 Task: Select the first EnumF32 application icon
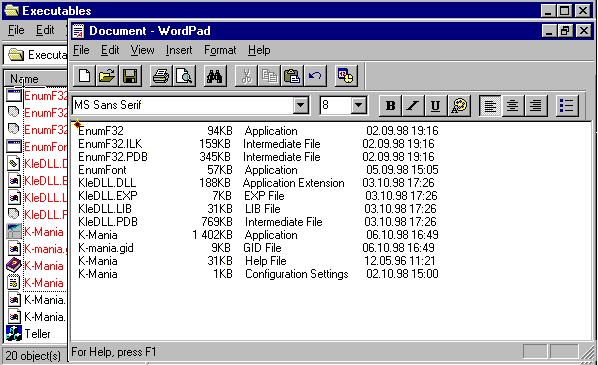pyautogui.click(x=14, y=95)
